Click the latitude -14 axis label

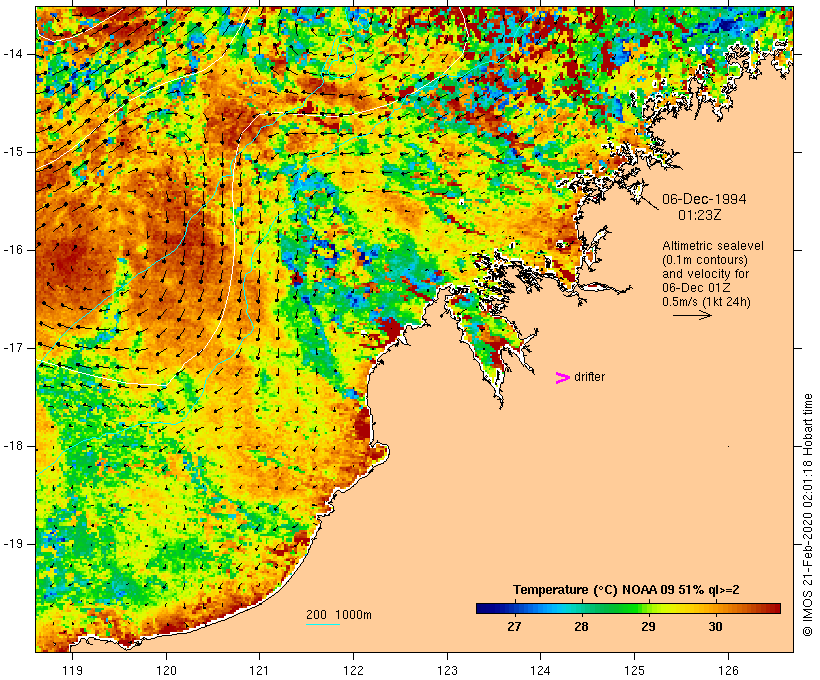(x=16, y=53)
